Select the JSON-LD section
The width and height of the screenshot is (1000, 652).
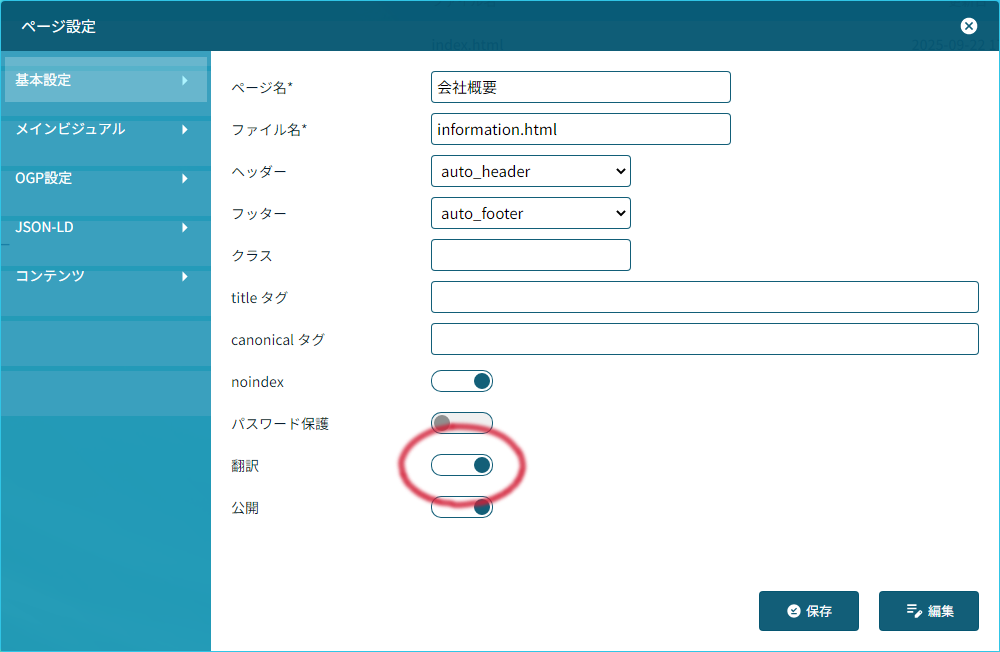point(106,227)
